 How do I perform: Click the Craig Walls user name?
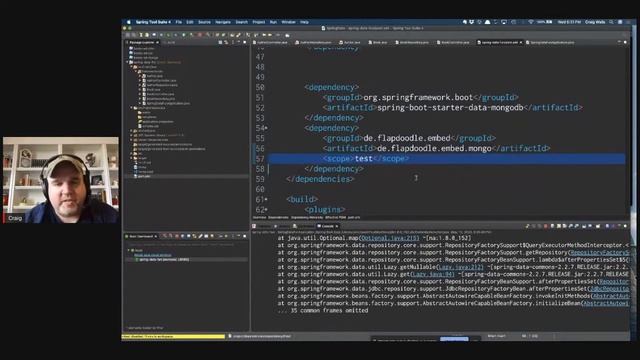click(x=595, y=22)
